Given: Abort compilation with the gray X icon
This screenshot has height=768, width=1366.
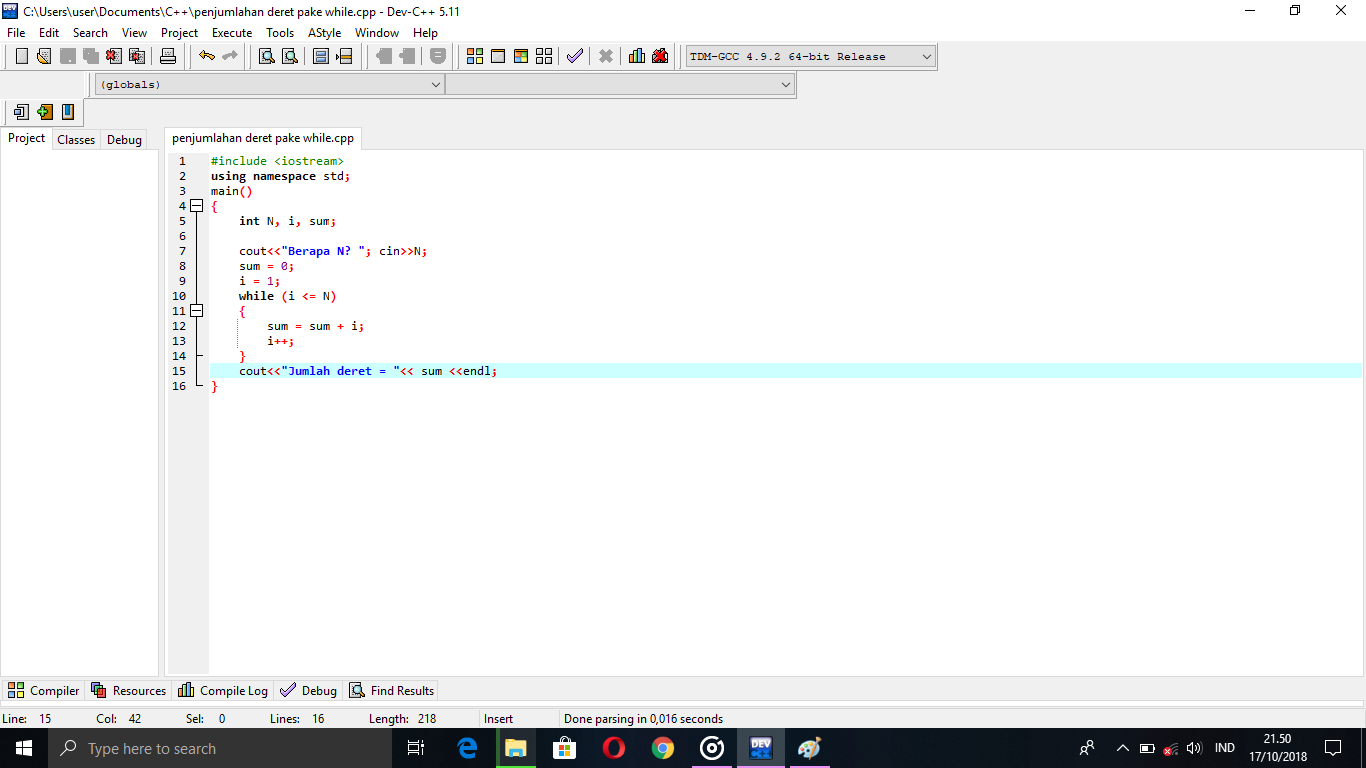Looking at the screenshot, I should (x=605, y=56).
